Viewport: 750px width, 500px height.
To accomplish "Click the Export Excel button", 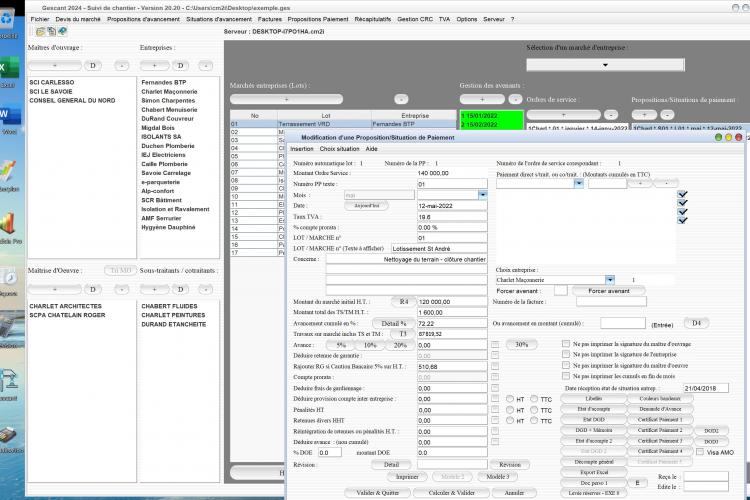I will coord(594,472).
